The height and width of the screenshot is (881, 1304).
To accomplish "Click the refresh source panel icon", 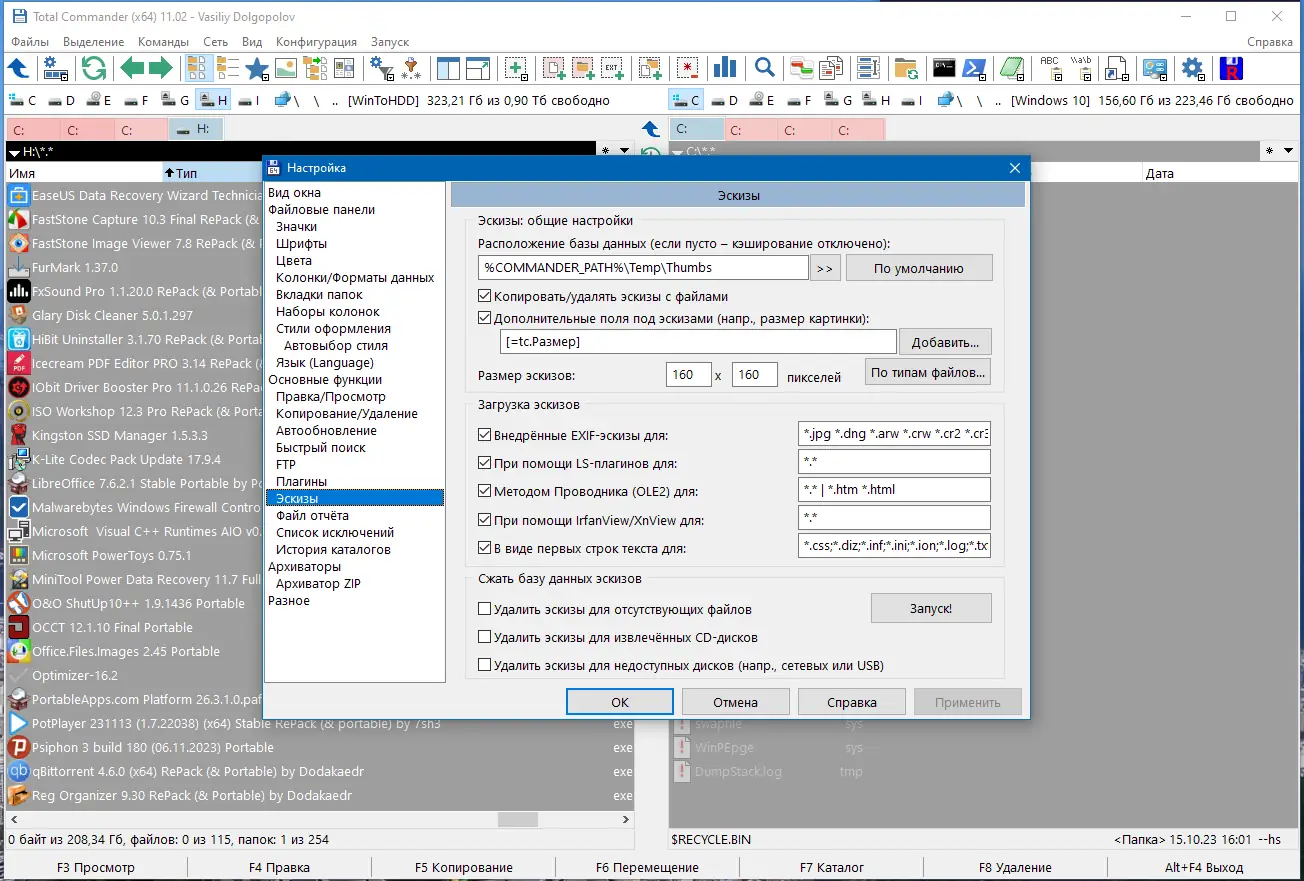I will click(x=93, y=68).
